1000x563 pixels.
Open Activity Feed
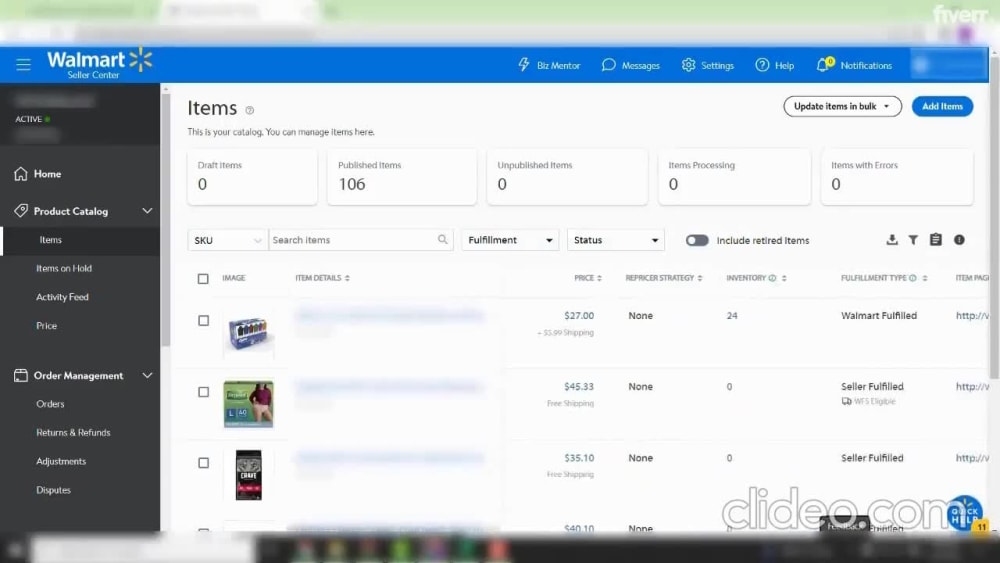click(62, 297)
